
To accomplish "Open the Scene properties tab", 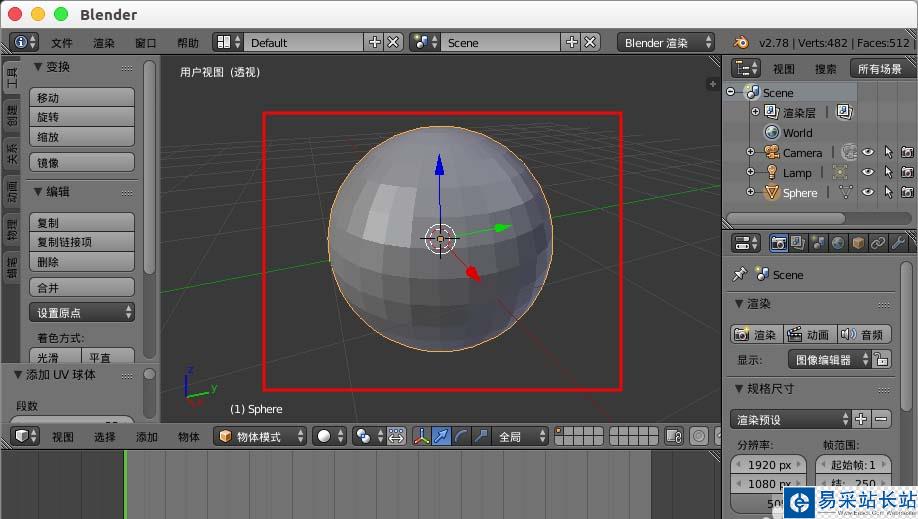I will 818,243.
